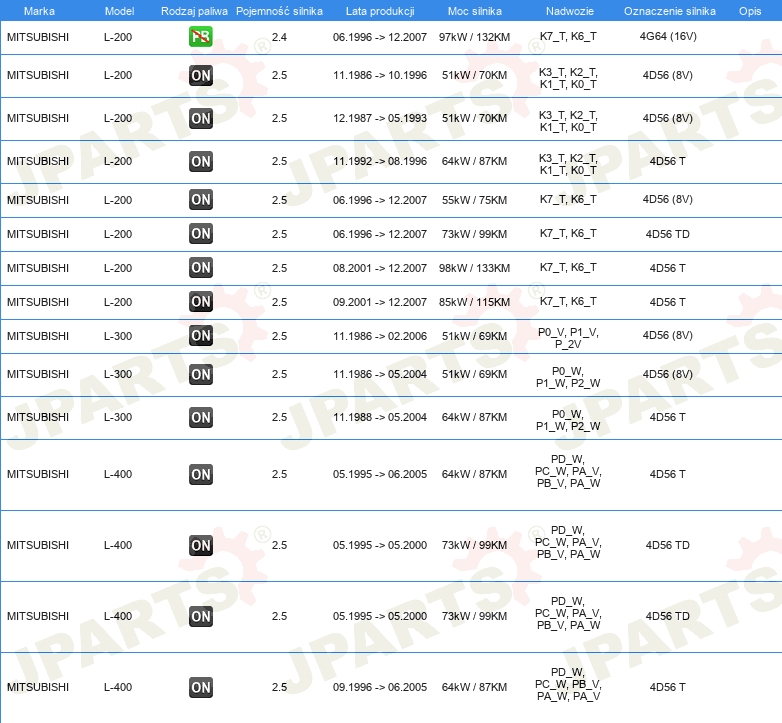The height and width of the screenshot is (723, 782).
Task: Click production dates 05.1995 -> 06.2005
Action: point(380,474)
